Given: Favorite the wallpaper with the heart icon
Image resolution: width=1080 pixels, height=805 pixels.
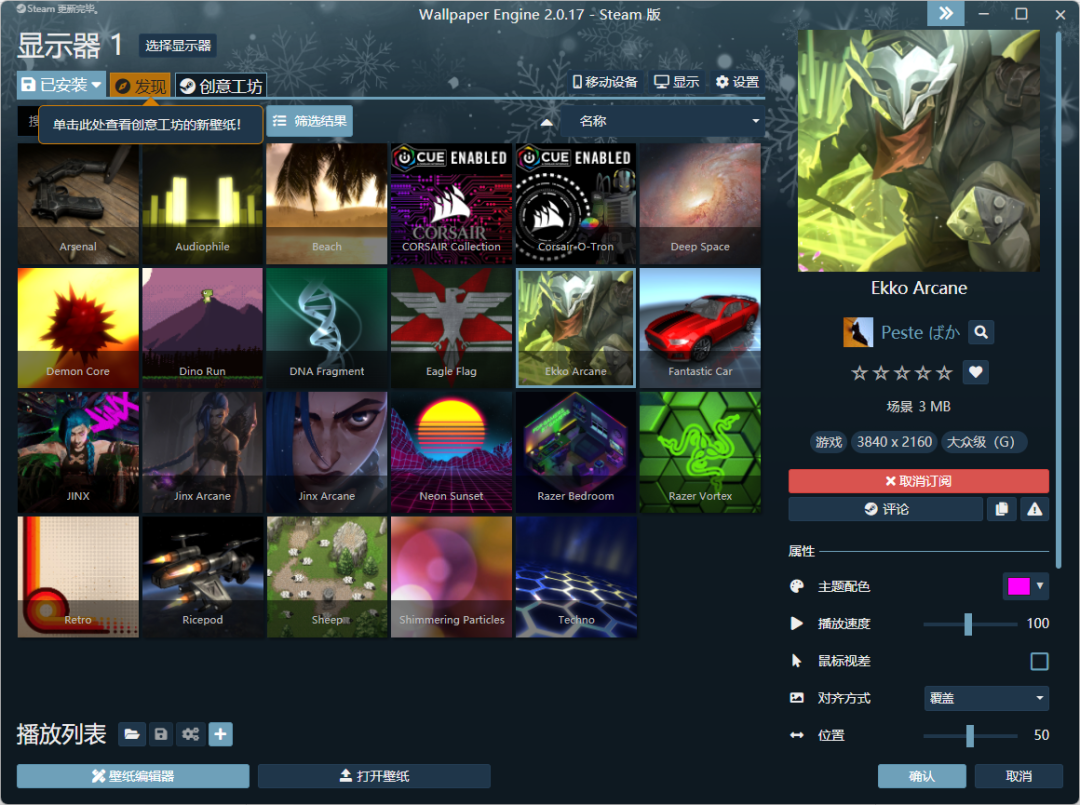Looking at the screenshot, I should coord(975,373).
